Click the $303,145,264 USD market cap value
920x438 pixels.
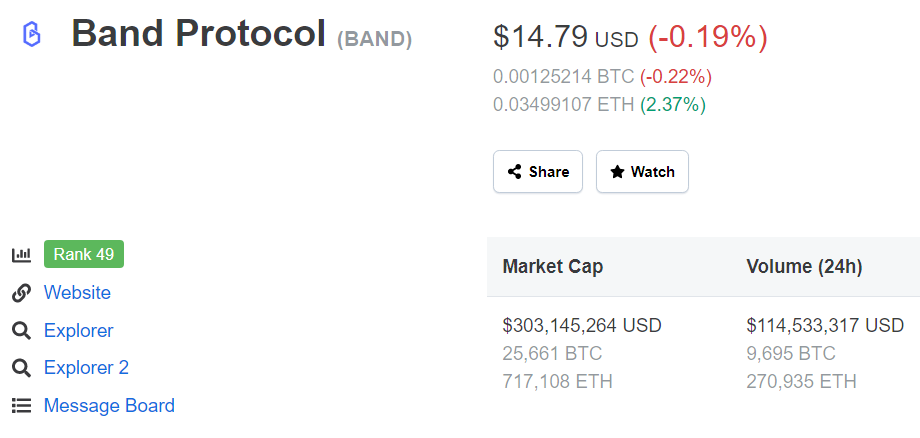(582, 325)
